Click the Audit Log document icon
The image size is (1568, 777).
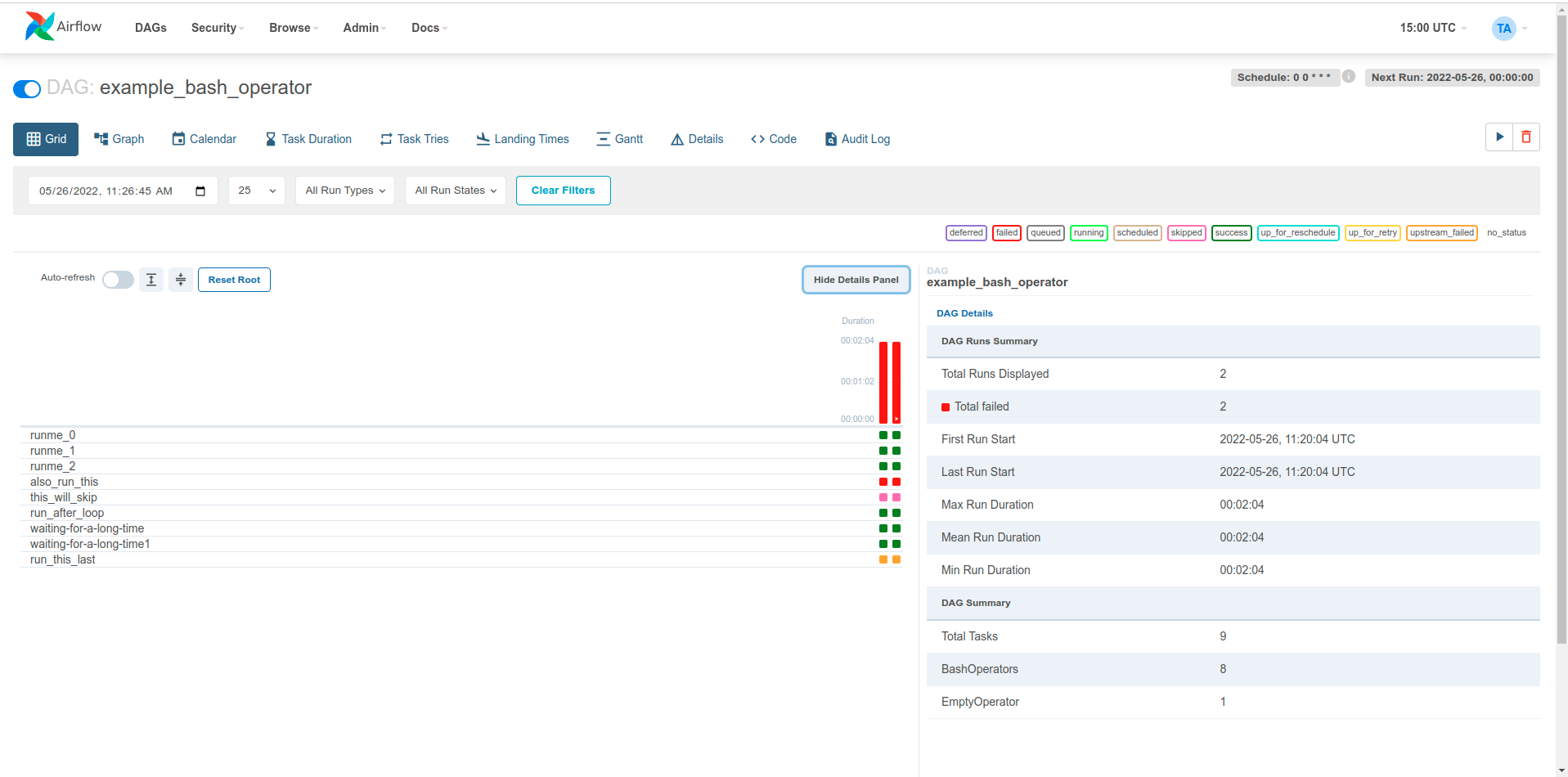coord(831,139)
